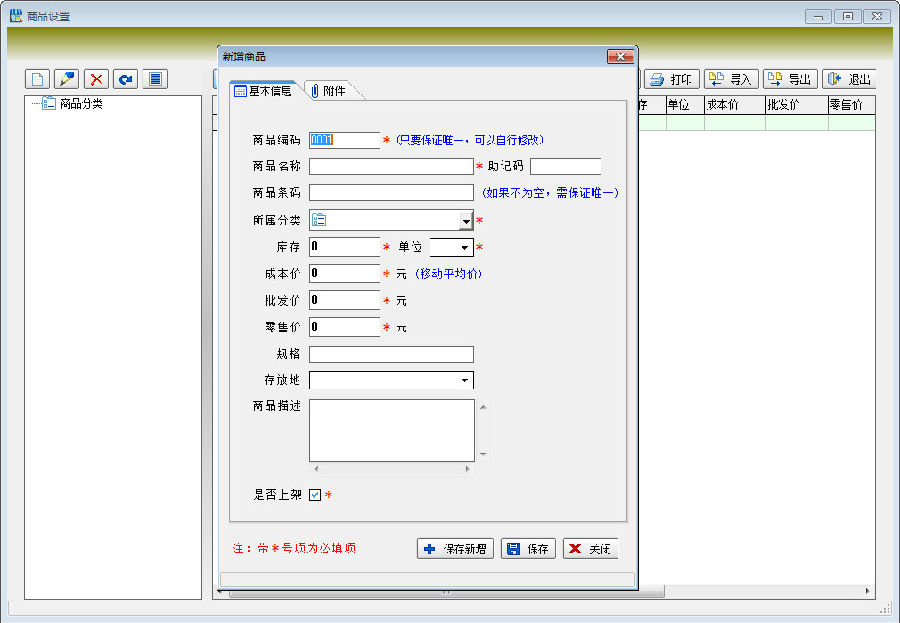Click the 零售价 column header
Screen dimensions: 900x623
point(852,105)
